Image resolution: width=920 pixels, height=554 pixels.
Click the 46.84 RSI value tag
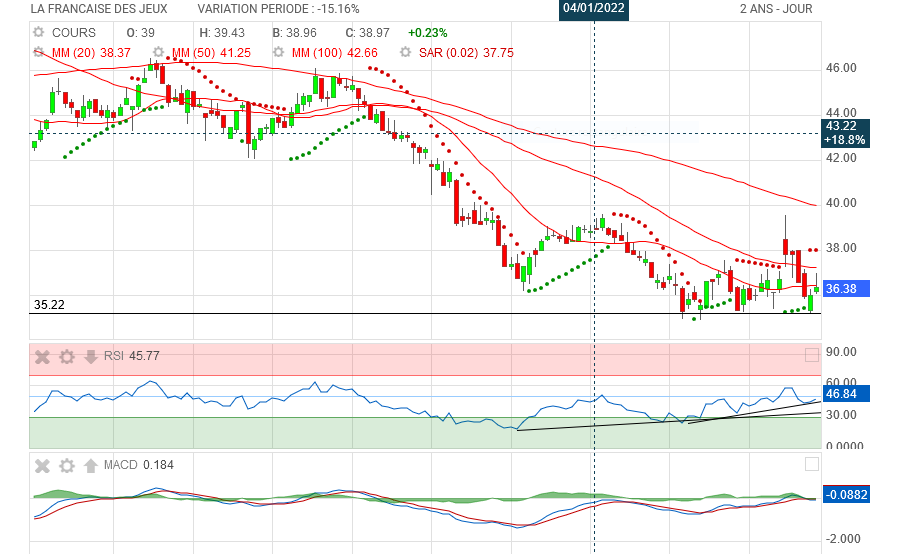(845, 394)
